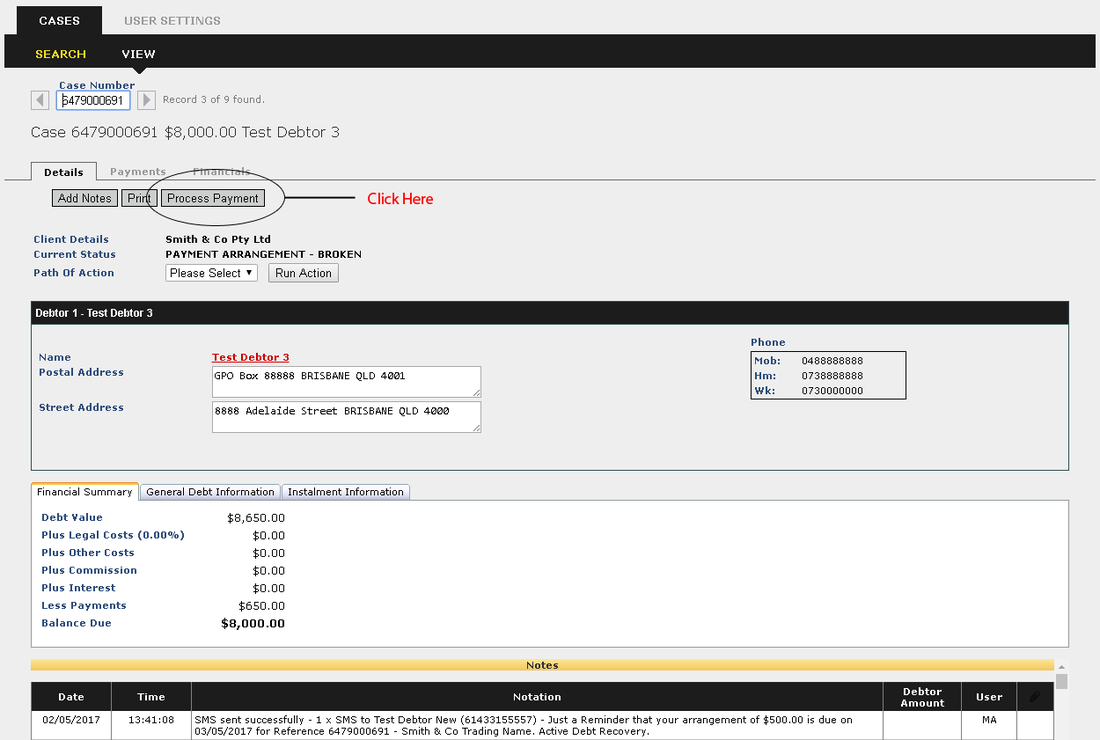Click status PAYMENT ARRANGEMENT - BROKEN
This screenshot has width=1100, height=740.
(264, 255)
